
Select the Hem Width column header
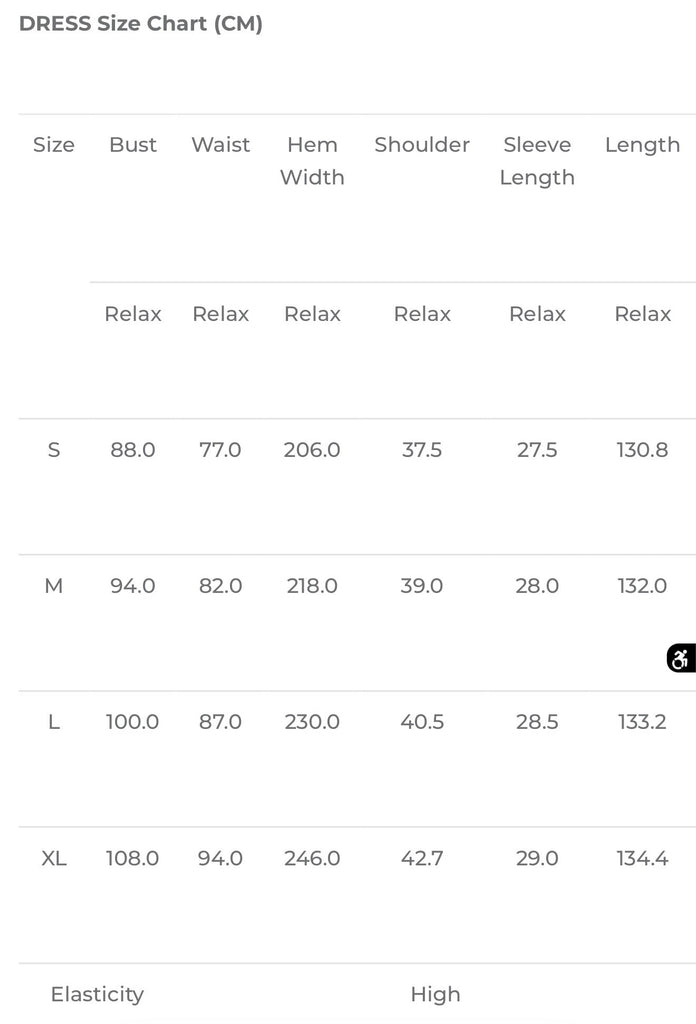(312, 161)
